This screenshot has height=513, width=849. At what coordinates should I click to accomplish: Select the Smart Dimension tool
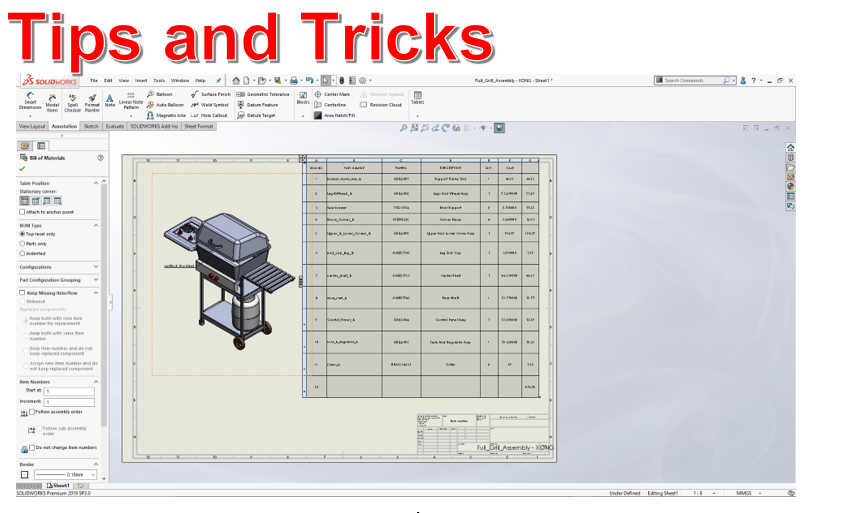click(30, 101)
